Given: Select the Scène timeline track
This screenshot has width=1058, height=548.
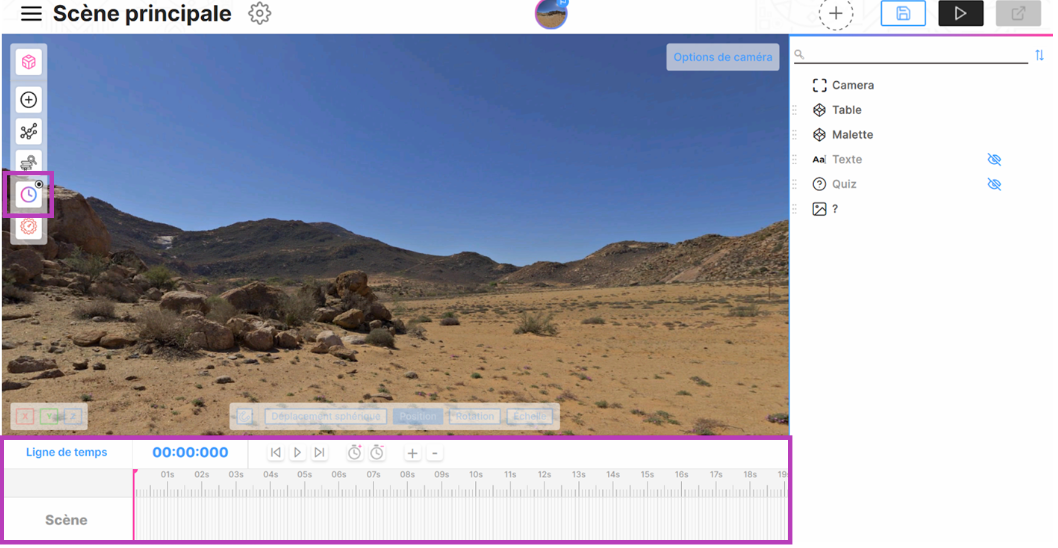Looking at the screenshot, I should 66,520.
